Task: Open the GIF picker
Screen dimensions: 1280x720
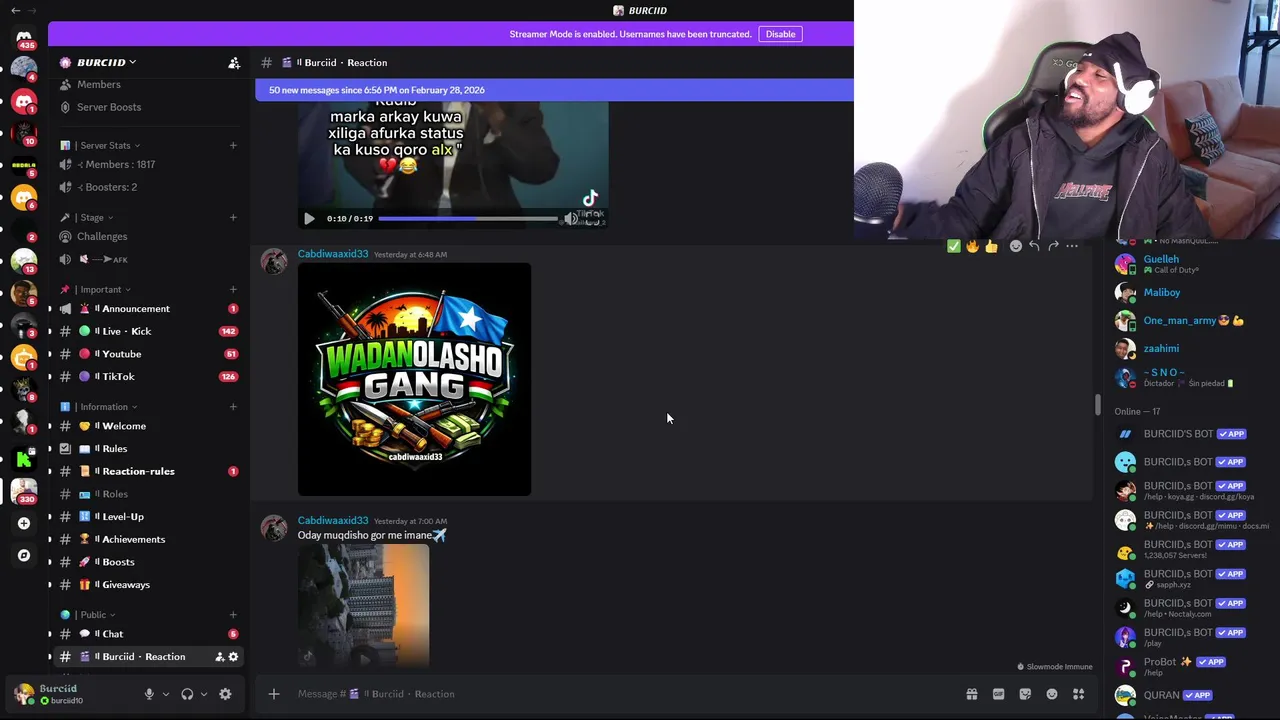Action: (x=998, y=694)
